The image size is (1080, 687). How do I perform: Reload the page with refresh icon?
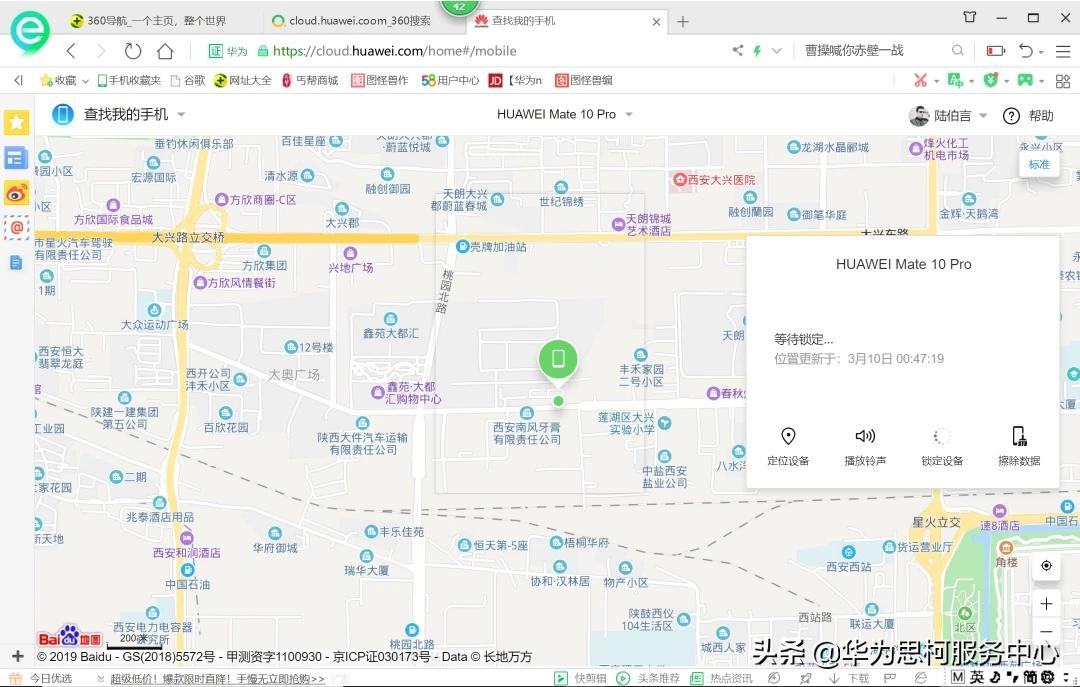(133, 50)
